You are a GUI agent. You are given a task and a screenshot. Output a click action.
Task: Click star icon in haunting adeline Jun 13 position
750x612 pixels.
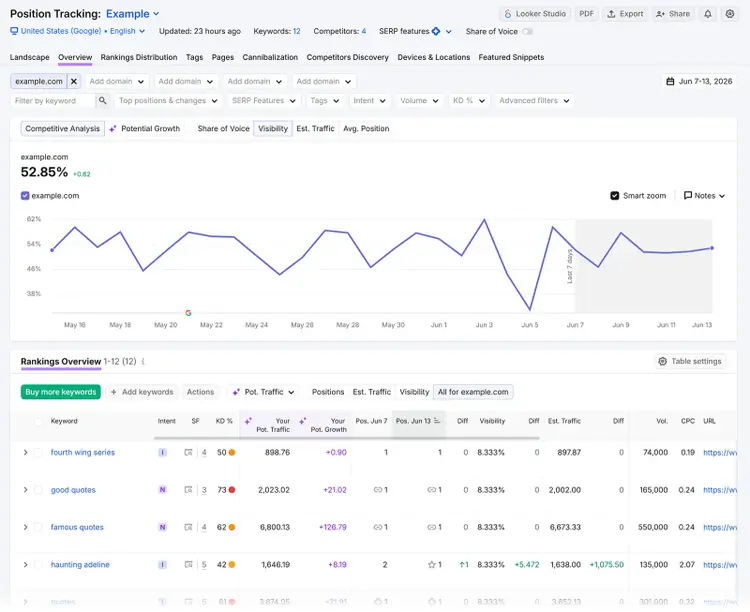pyautogui.click(x=431, y=565)
